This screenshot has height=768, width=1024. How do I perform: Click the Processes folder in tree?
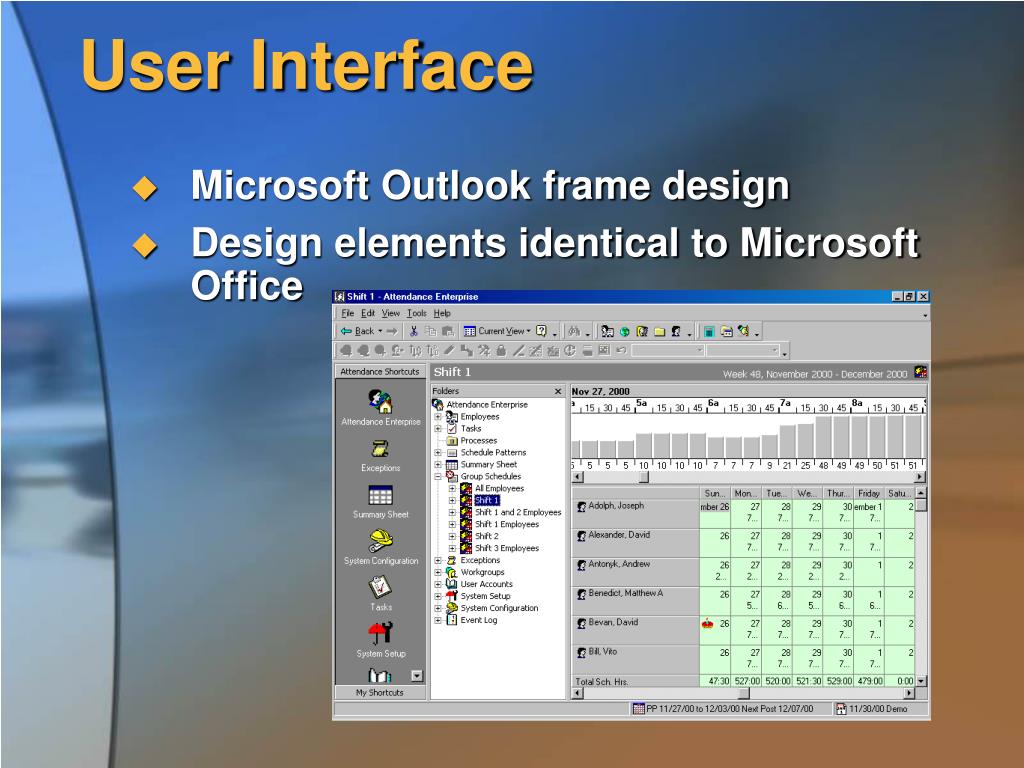(x=479, y=441)
